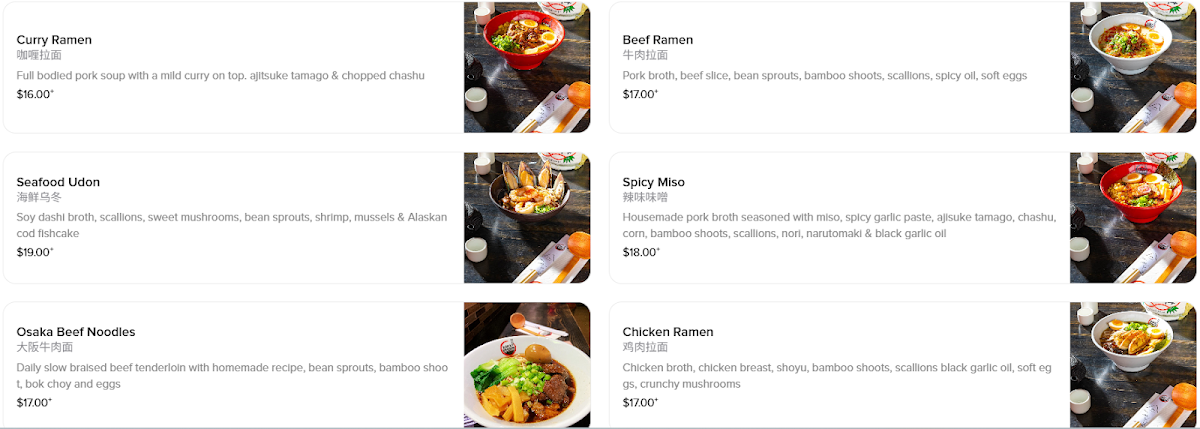Viewport: 1200px width, 429px height.
Task: Click the Curry Ramen $16.00 price
Action: (35, 95)
